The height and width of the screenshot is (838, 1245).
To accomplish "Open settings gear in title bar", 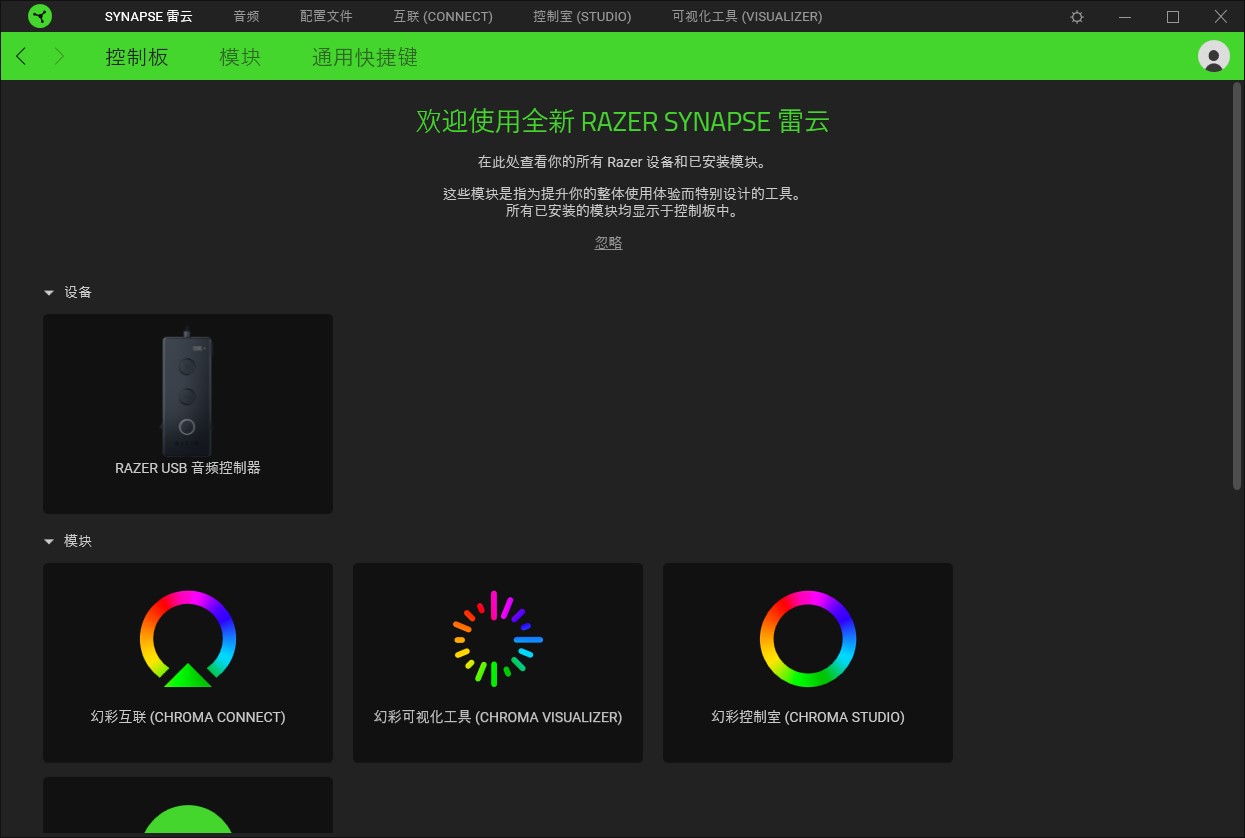I will (1077, 17).
